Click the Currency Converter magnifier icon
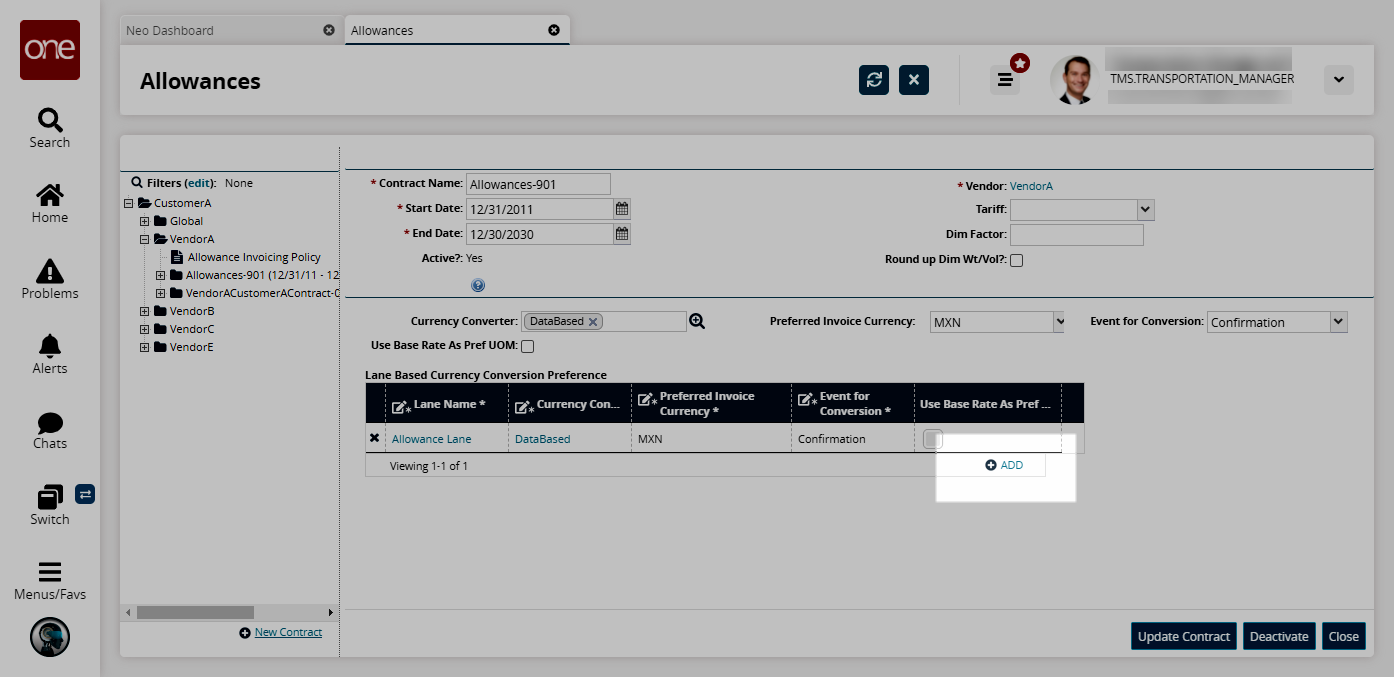Viewport: 1394px width, 677px height. 697,322
